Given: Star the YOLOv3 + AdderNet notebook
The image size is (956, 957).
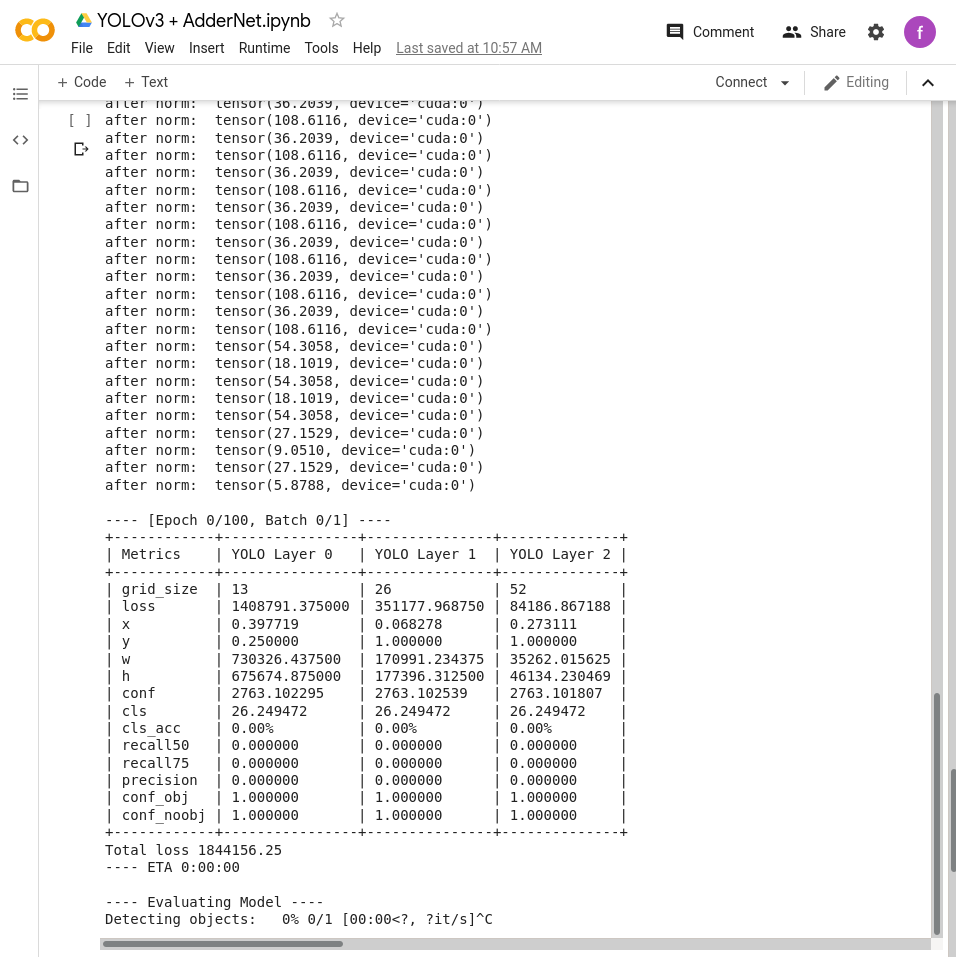Looking at the screenshot, I should click(337, 21).
